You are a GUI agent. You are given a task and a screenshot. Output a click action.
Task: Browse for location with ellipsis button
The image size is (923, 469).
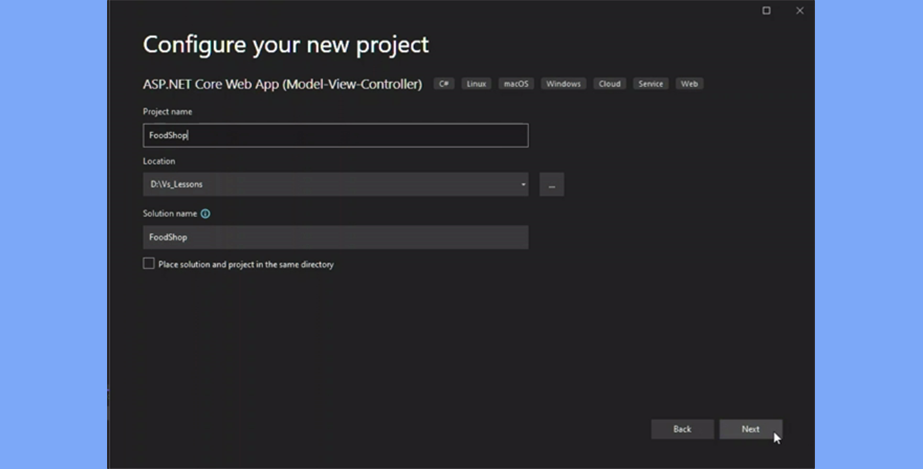[552, 184]
